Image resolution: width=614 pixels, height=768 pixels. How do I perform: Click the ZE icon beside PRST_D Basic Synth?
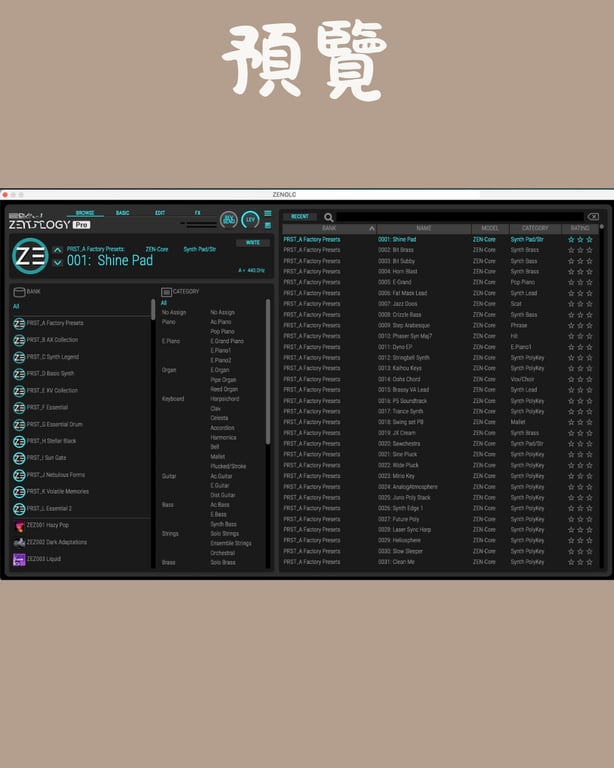pyautogui.click(x=19, y=374)
